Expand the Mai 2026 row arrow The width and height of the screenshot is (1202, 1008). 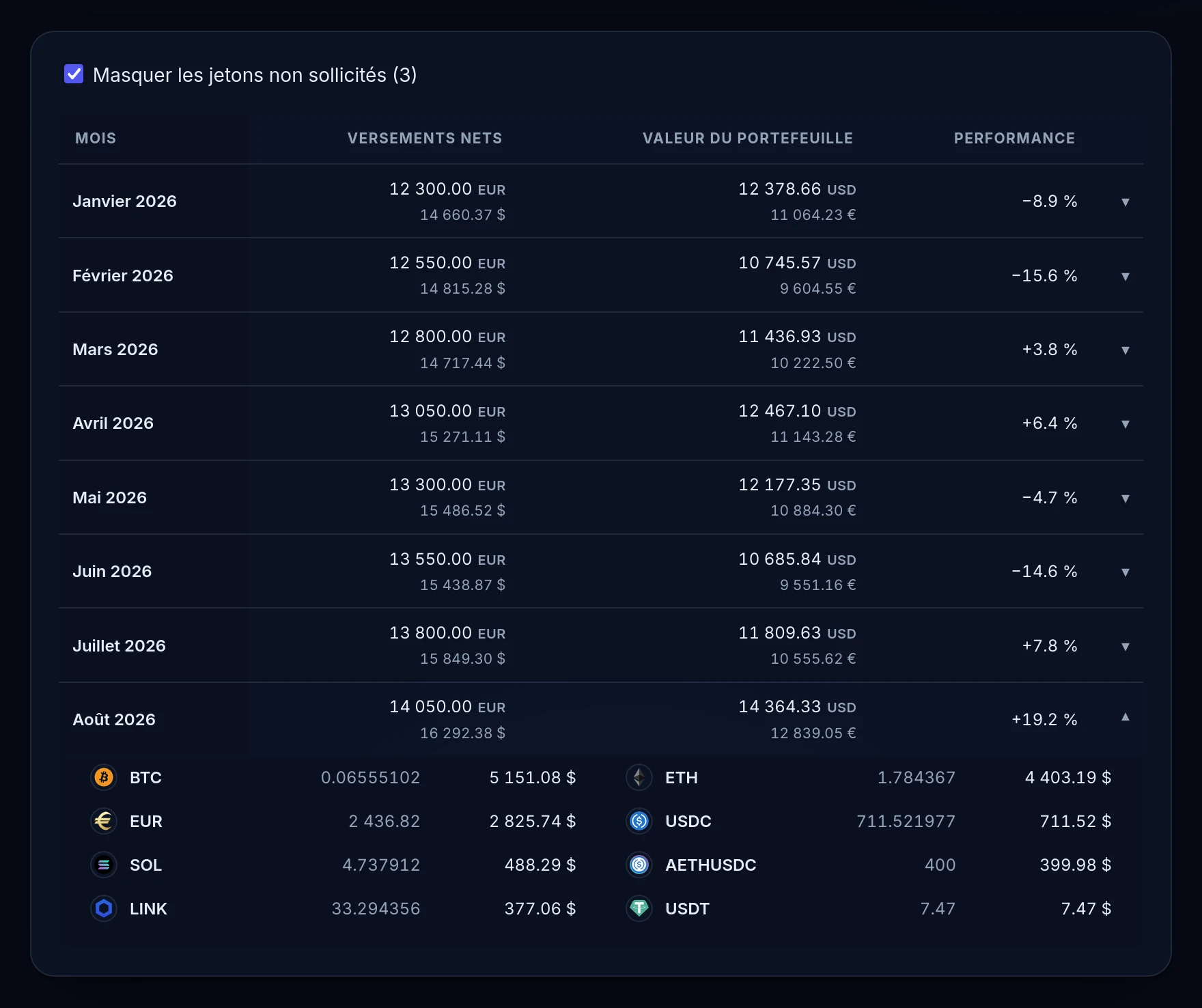click(1125, 499)
